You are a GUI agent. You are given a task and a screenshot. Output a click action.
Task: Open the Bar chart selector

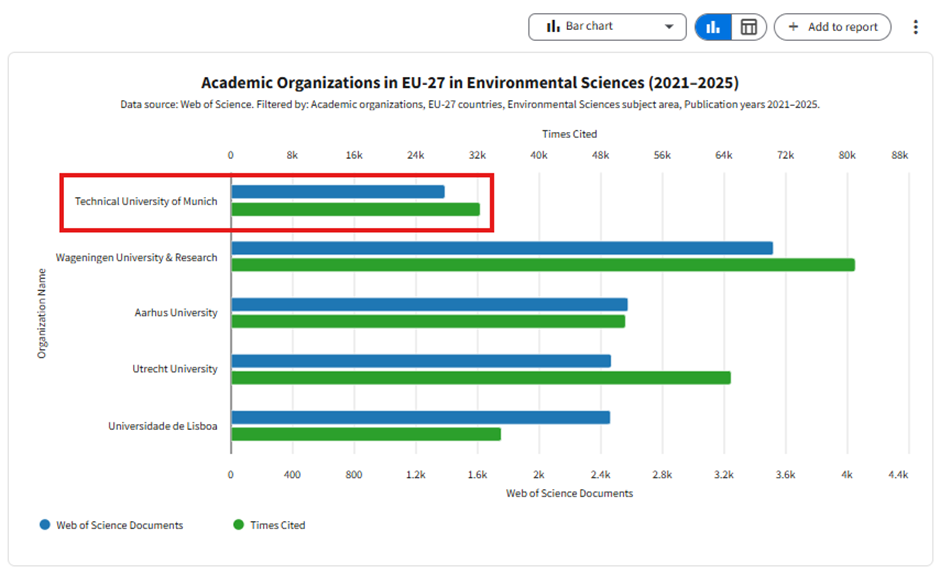(607, 27)
